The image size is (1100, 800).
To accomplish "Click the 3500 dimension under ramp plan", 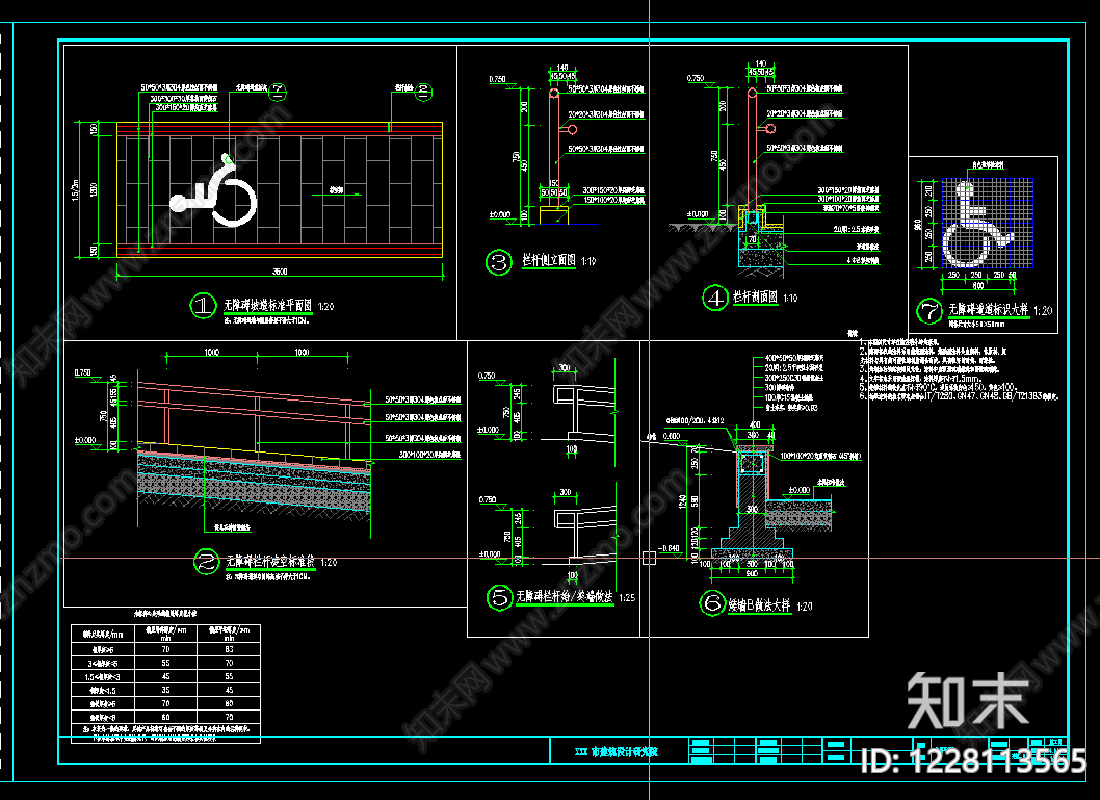I will point(279,271).
